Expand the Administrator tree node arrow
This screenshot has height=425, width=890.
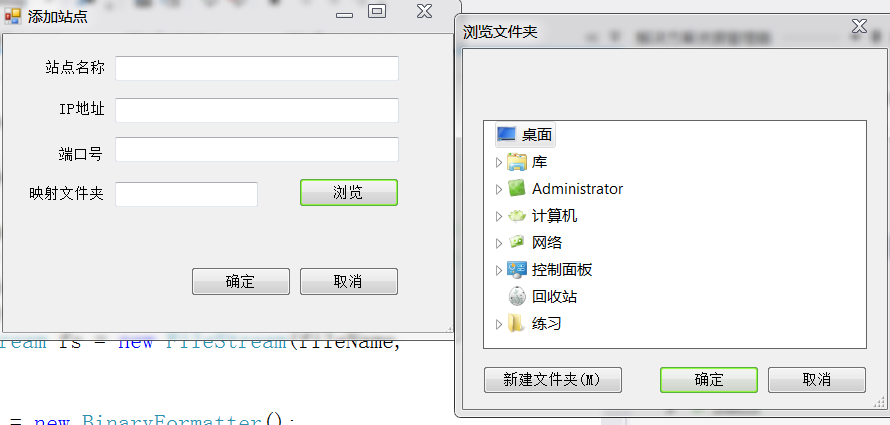(499, 189)
